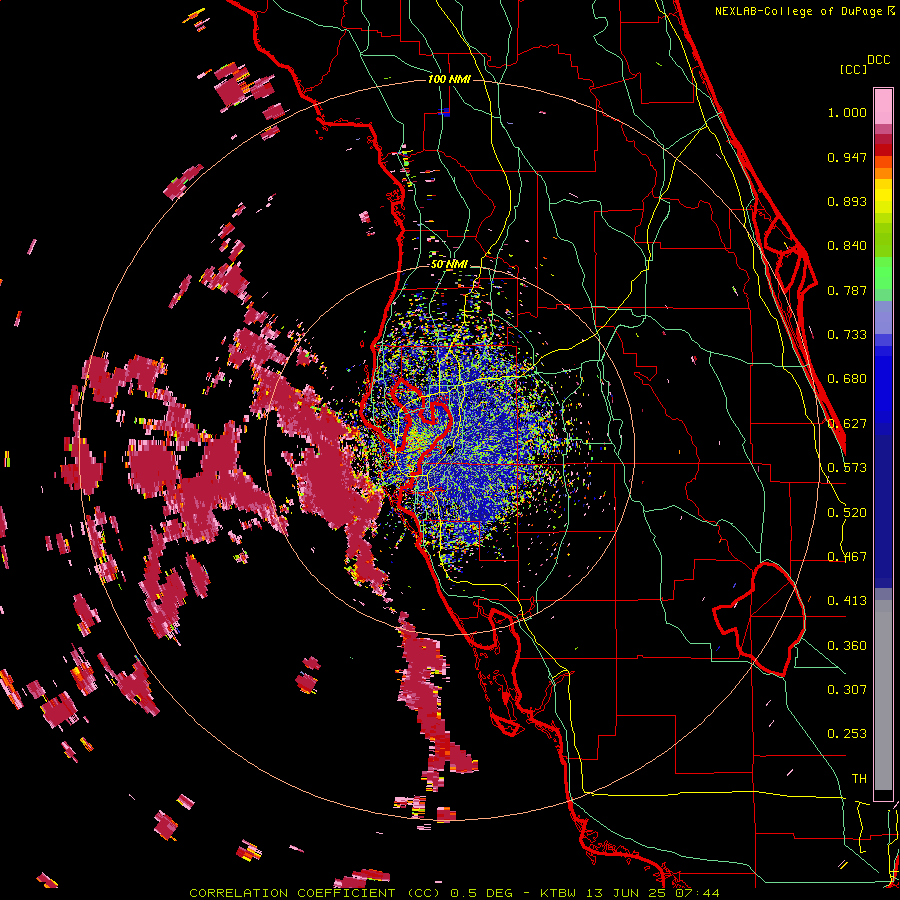Click the DCC label above the color scale
The height and width of the screenshot is (900, 900).
coord(878,60)
